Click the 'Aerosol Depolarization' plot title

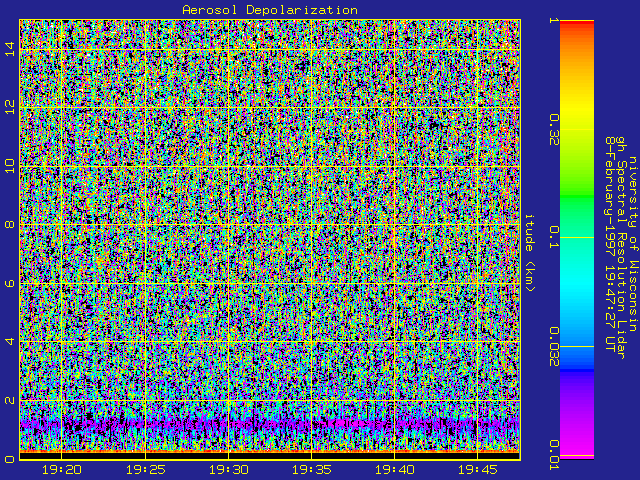[270, 10]
